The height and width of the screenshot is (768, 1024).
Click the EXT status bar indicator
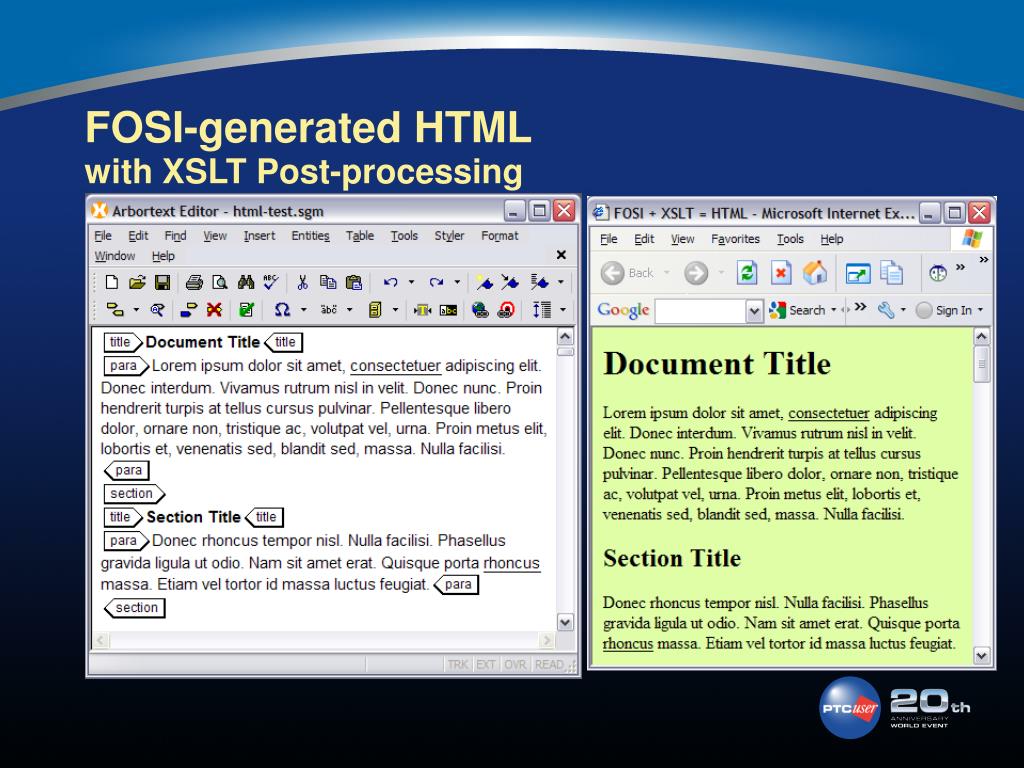tap(485, 664)
